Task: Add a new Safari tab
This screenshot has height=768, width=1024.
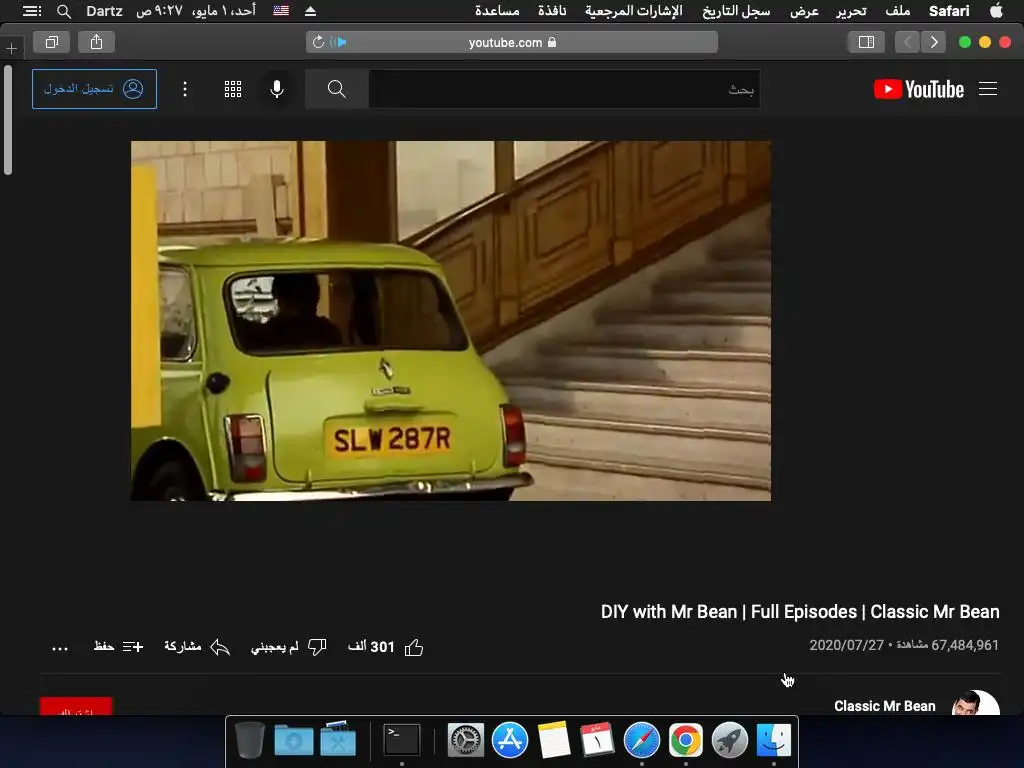Action: tap(12, 48)
